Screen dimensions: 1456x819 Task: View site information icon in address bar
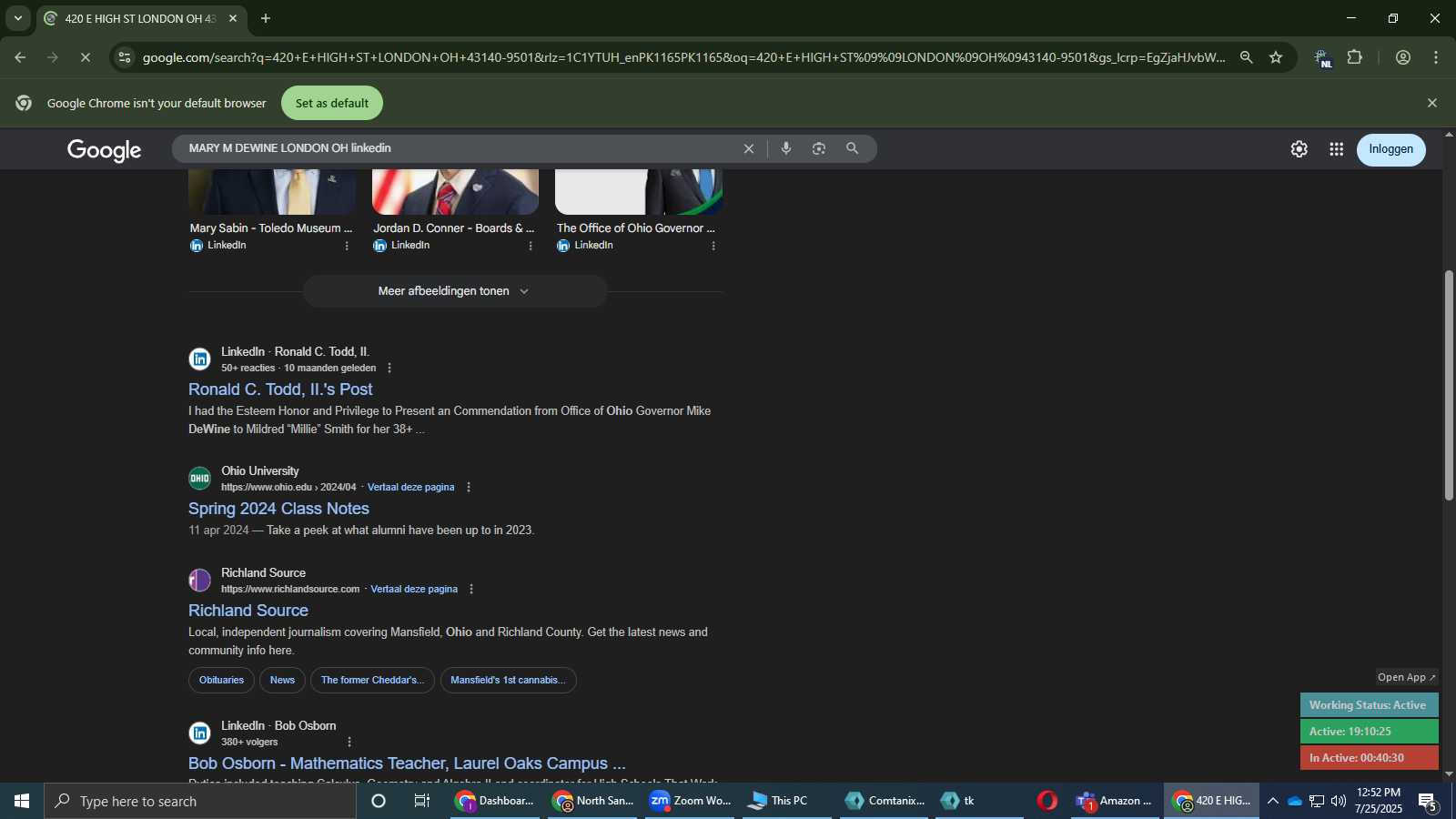(x=125, y=57)
